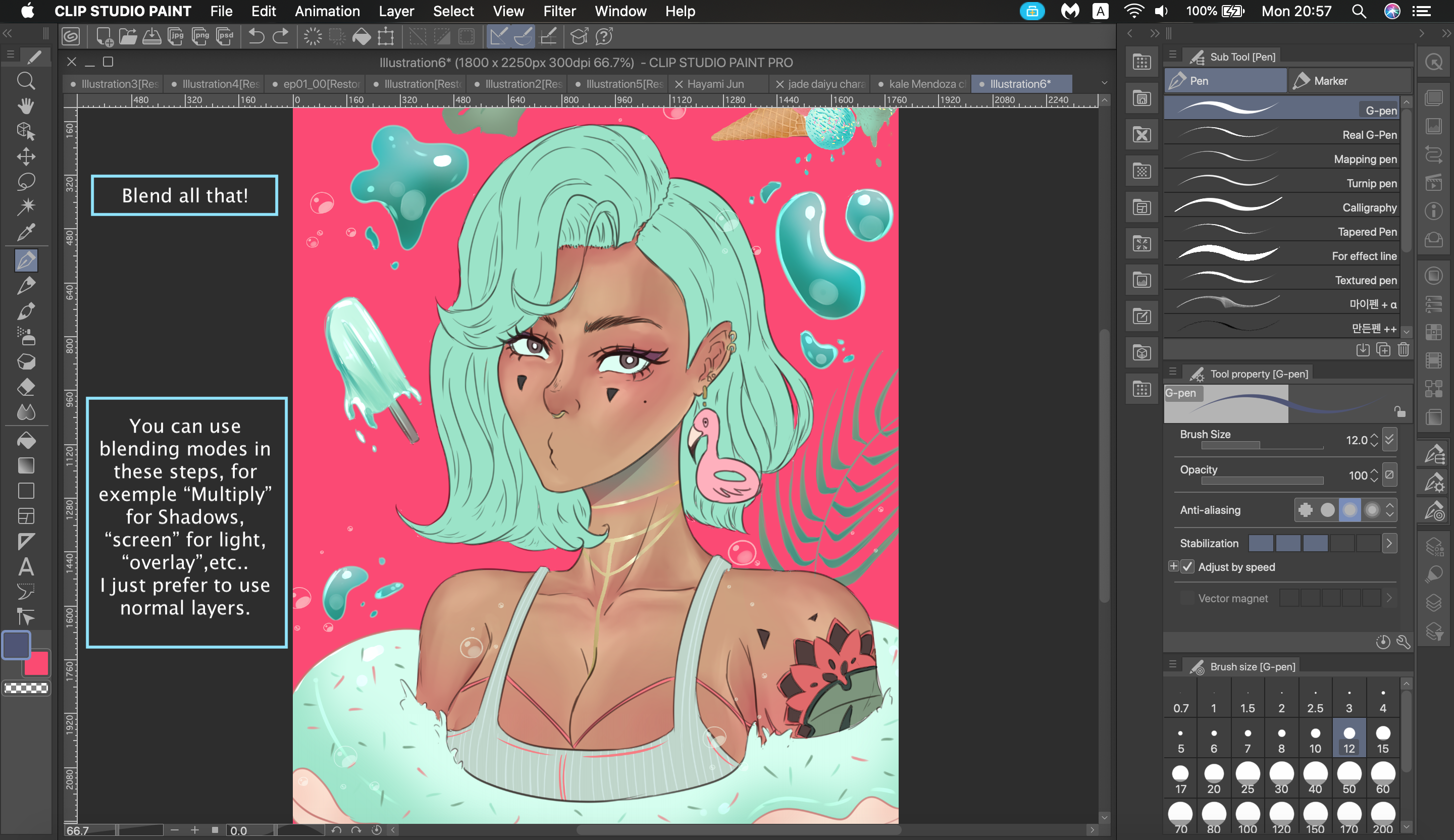Select the strong anti-aliasing option
Image resolution: width=1454 pixels, height=840 pixels.
coord(1372,509)
